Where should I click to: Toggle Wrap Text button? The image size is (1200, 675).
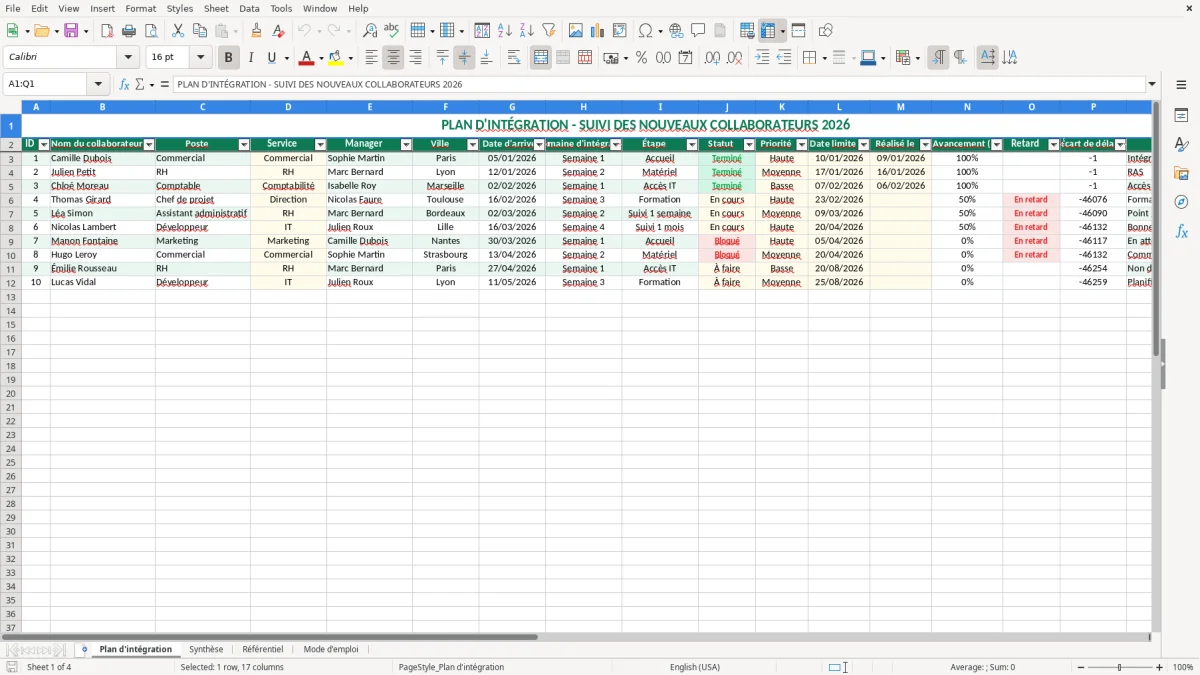(x=514, y=58)
